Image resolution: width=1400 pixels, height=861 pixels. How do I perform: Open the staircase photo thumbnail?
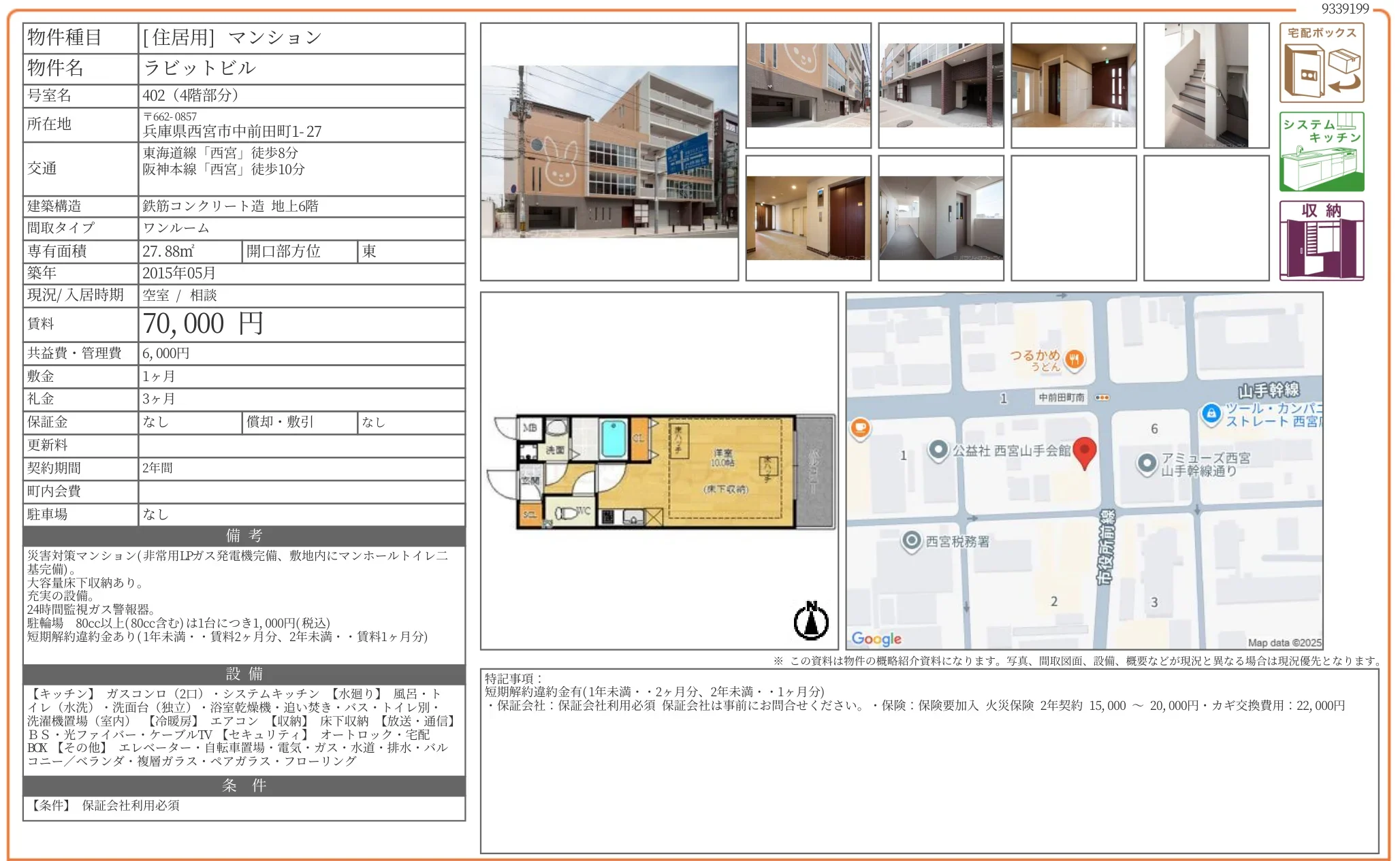click(1206, 85)
